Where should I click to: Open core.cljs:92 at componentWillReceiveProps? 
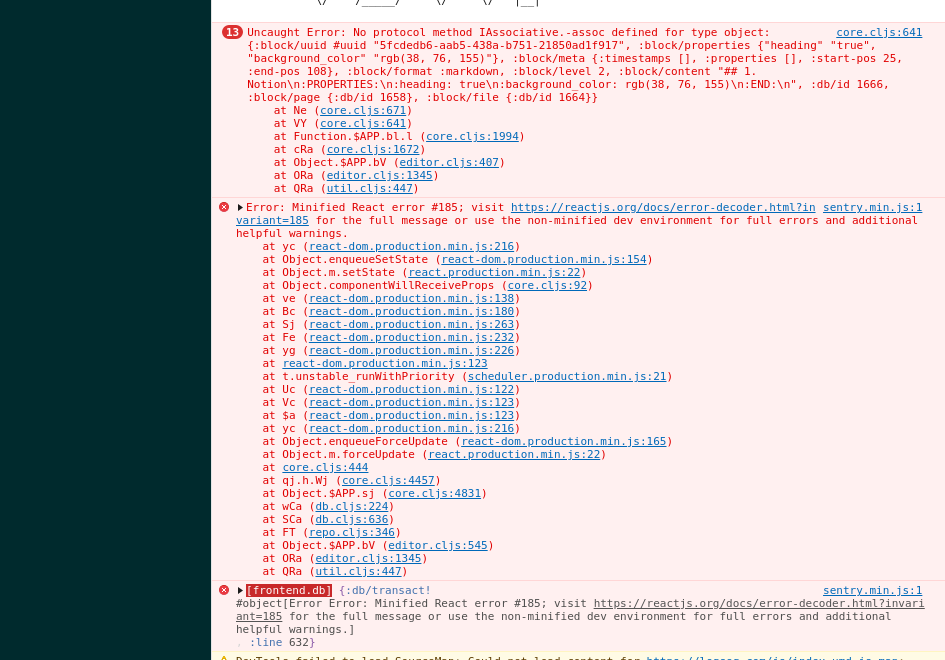click(x=547, y=286)
